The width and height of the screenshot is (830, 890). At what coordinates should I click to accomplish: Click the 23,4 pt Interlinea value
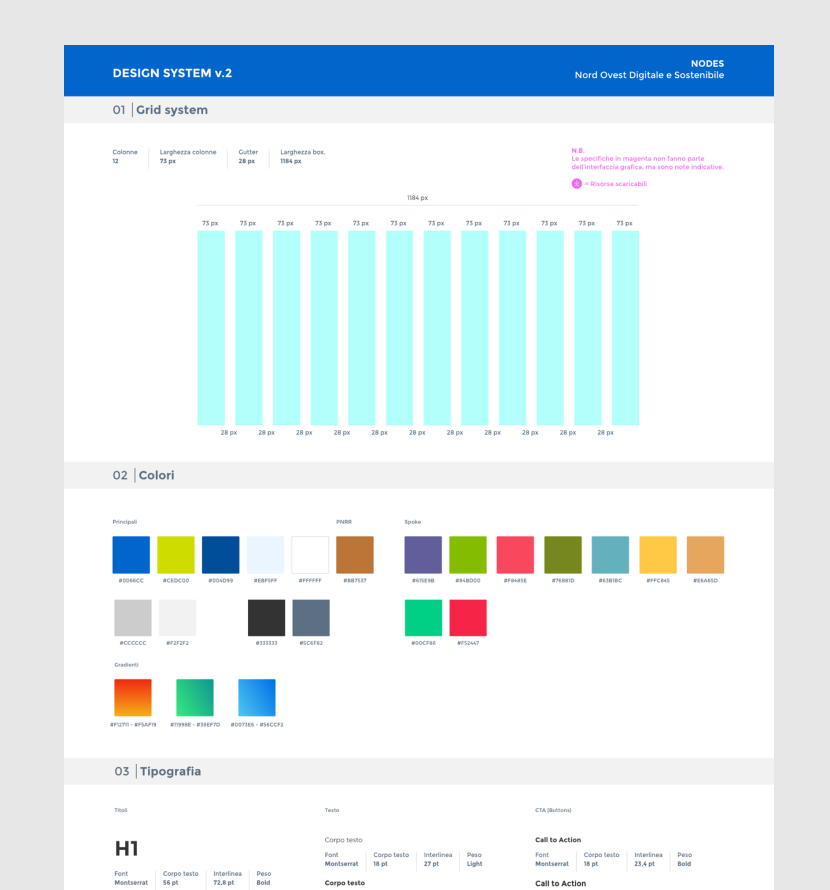coord(644,864)
